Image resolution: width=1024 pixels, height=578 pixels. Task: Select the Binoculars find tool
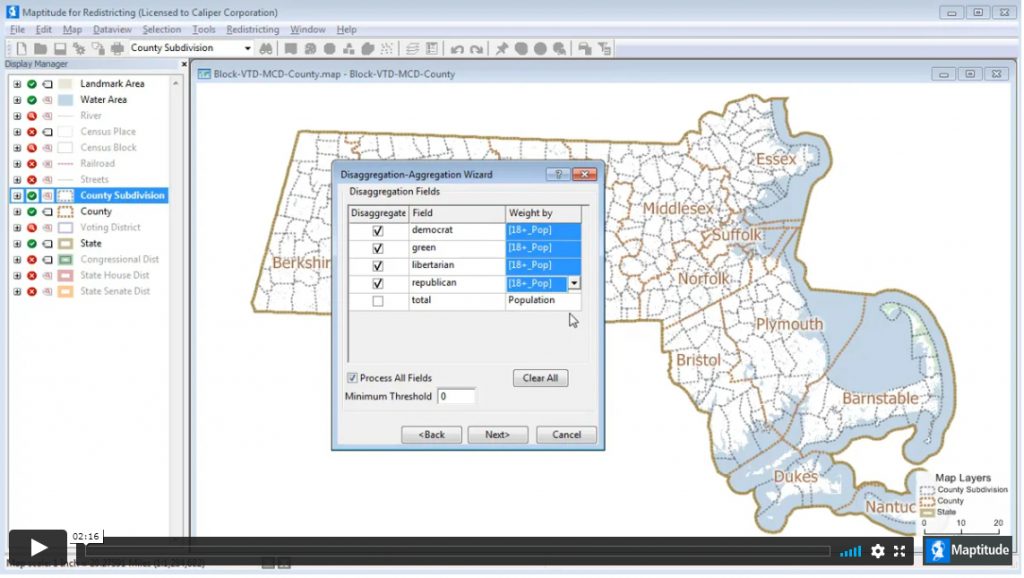(264, 47)
